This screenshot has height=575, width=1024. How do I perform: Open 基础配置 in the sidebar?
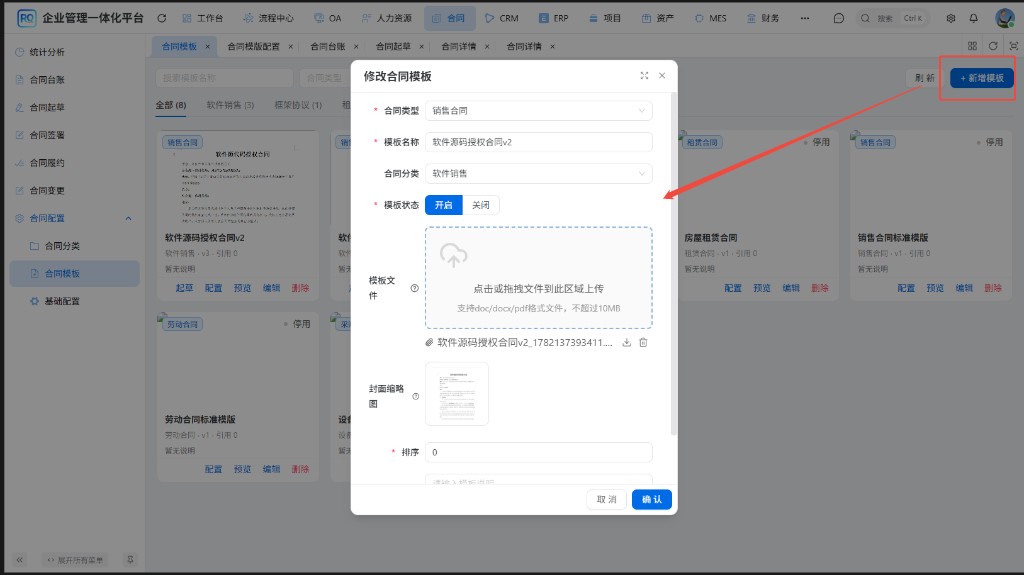coord(62,301)
